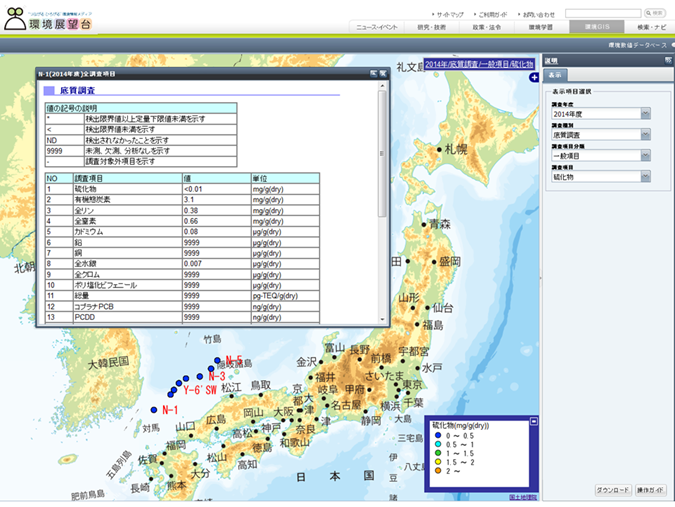Switch to the 表示 tab
Image resolution: width=675 pixels, height=507 pixels.
pos(556,75)
